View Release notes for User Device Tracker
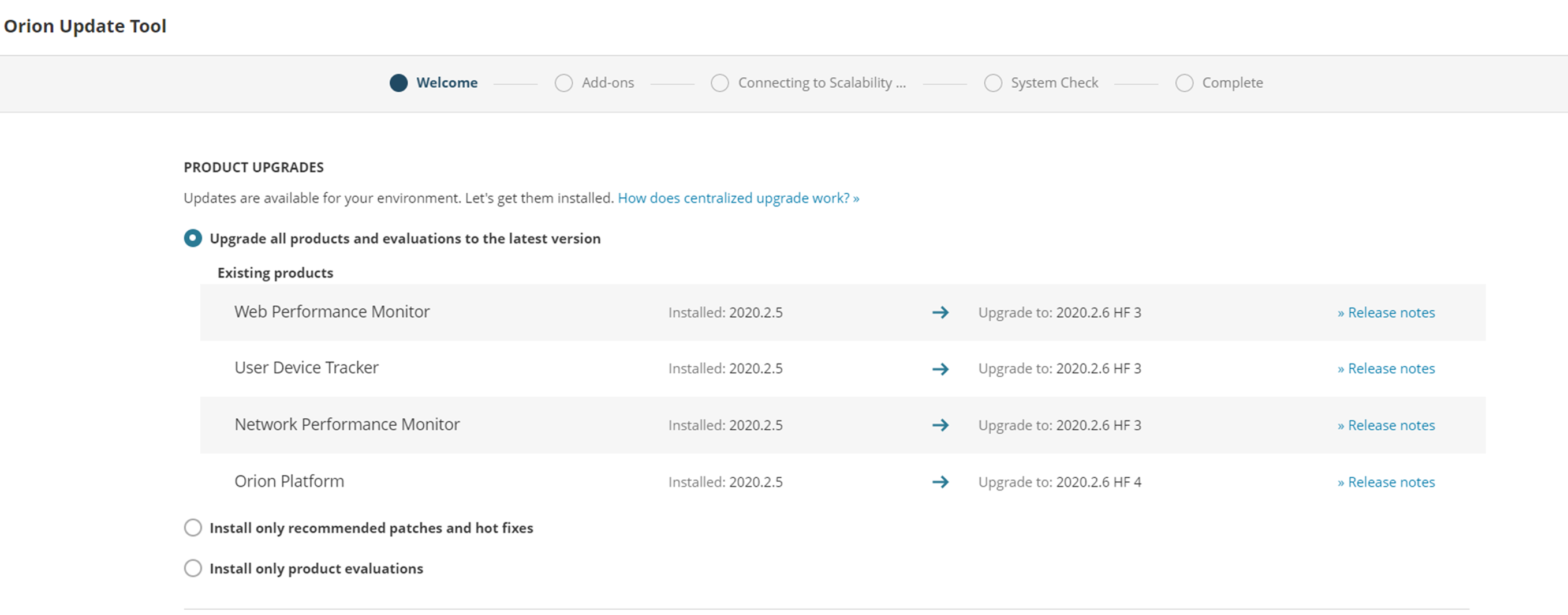The image size is (1568, 615). [1386, 369]
